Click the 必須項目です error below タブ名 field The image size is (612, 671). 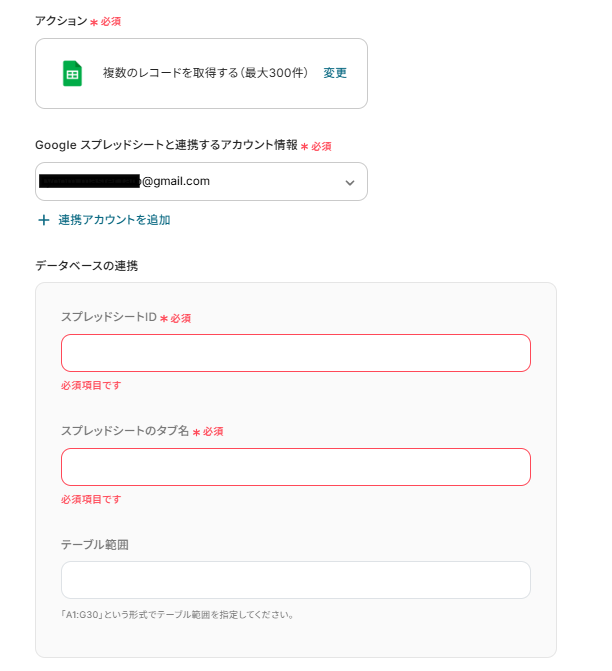tap(91, 499)
